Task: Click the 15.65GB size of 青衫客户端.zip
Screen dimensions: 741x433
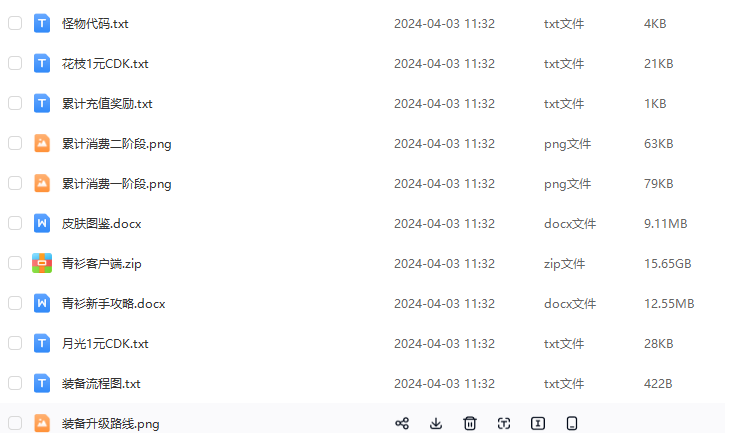Action: point(667,263)
